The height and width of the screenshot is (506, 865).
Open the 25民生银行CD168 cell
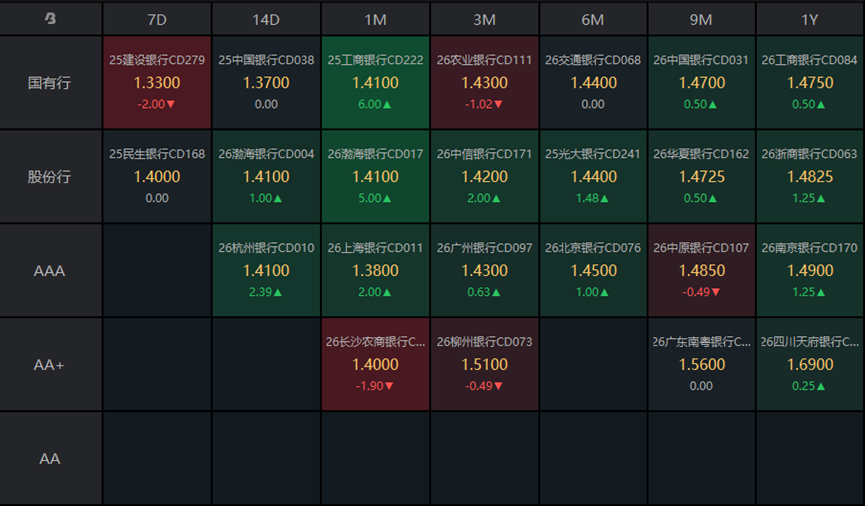pyautogui.click(x=157, y=177)
